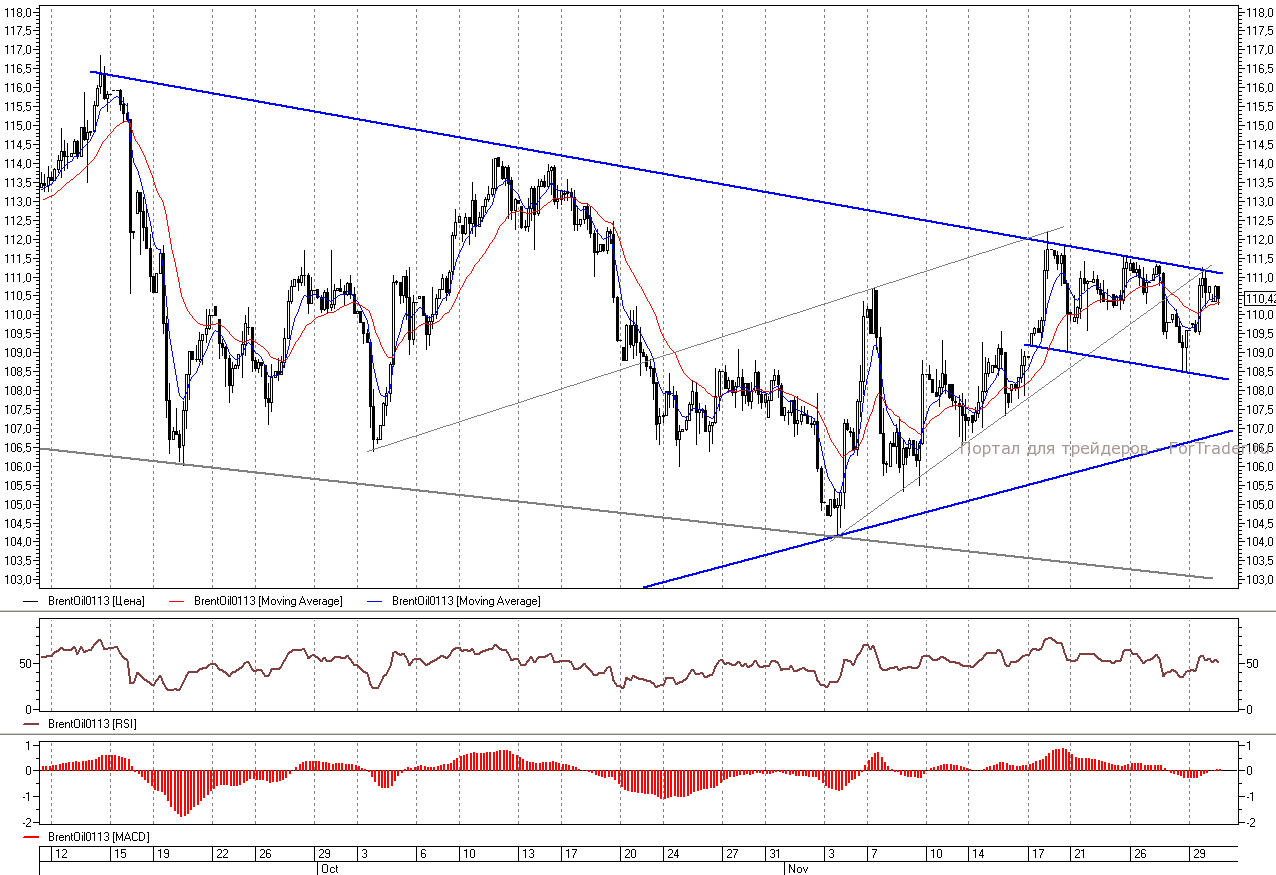Click date 22 on the time axis

click(222, 854)
